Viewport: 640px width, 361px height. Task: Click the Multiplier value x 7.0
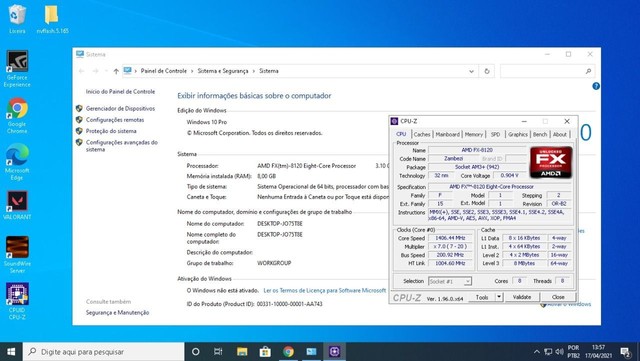450,247
